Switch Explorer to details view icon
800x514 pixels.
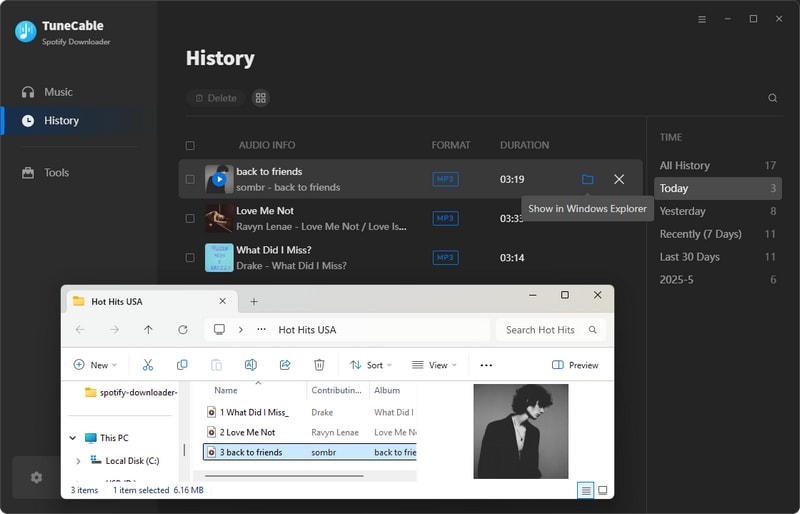pyautogui.click(x=586, y=491)
